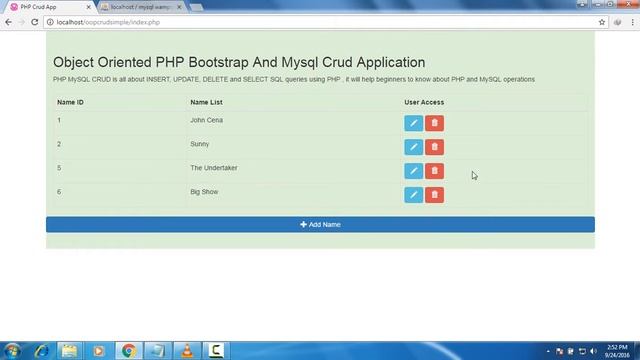Select the ID cell '2'
The image size is (640, 360).
(59, 144)
